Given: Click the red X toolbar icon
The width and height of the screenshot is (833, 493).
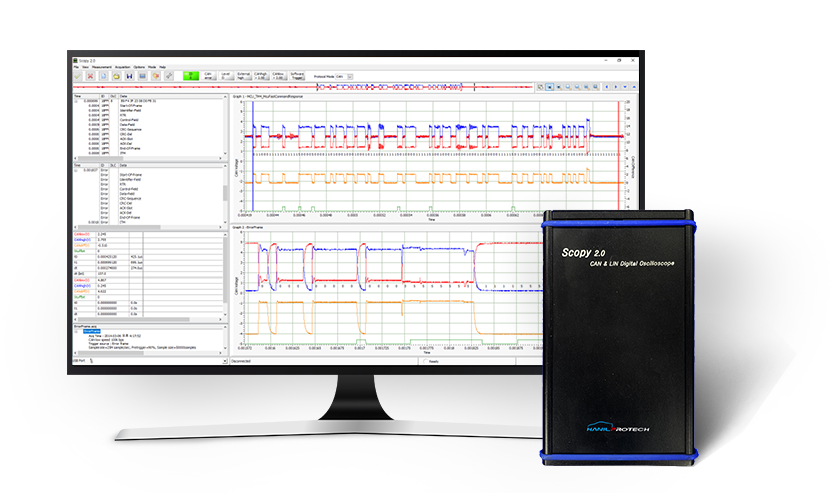Looking at the screenshot, I should [90, 76].
